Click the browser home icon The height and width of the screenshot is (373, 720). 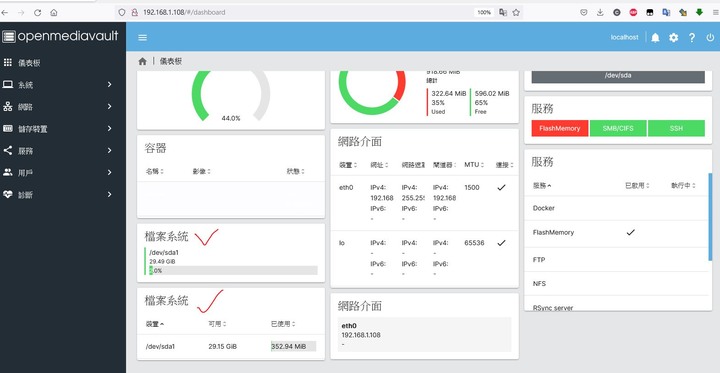coord(54,13)
